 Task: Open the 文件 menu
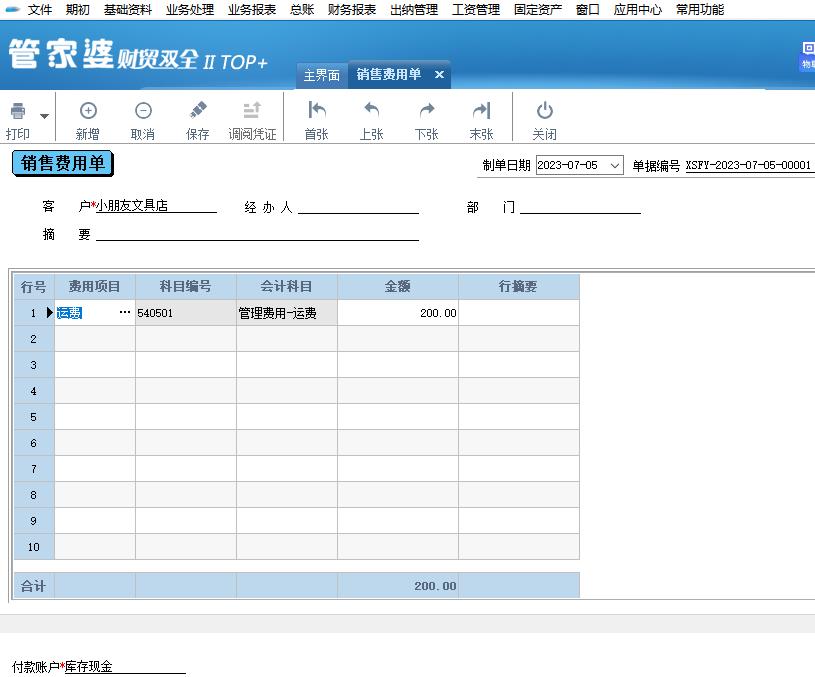pos(40,9)
